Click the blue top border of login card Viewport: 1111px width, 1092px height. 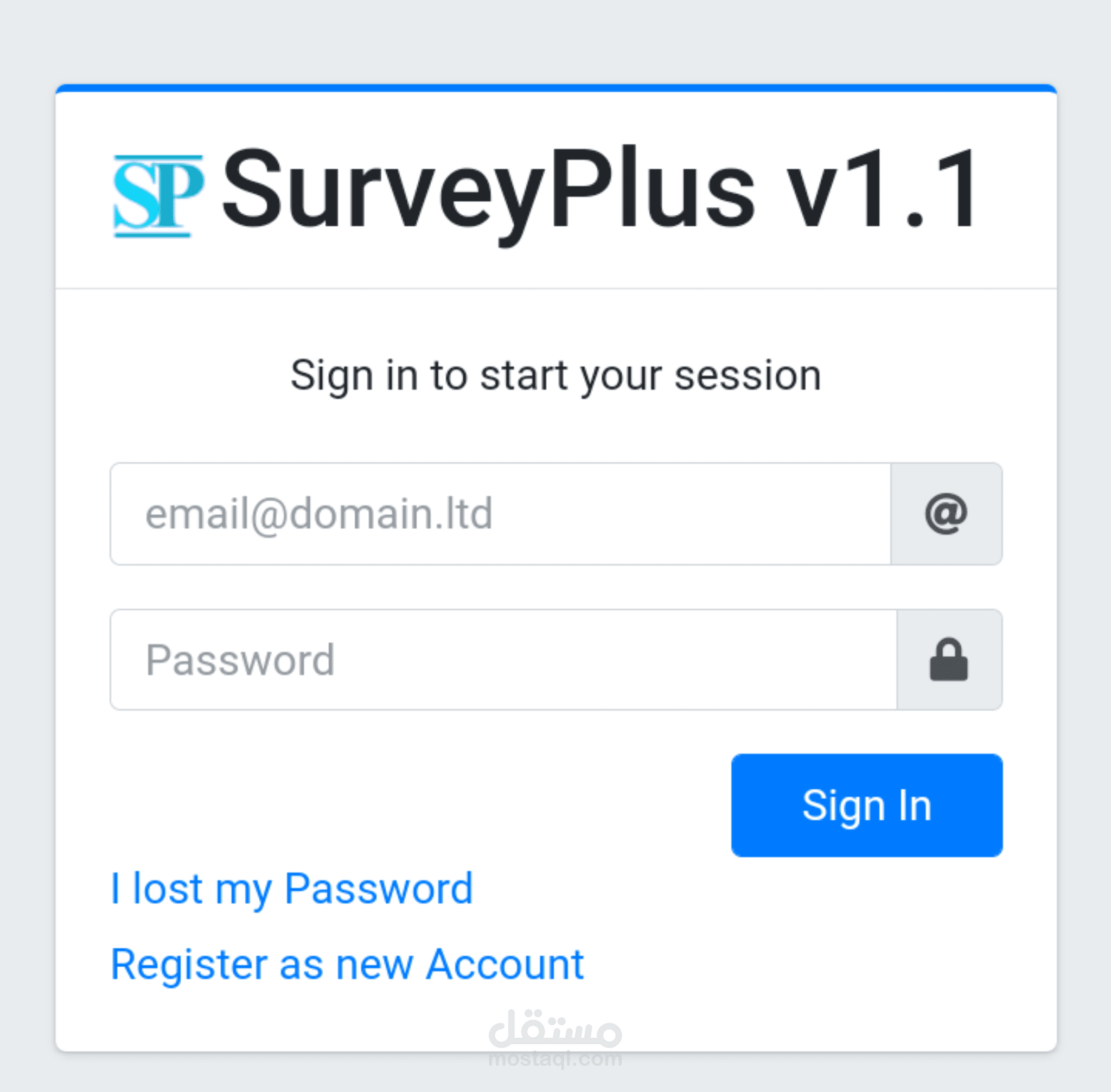(555, 88)
